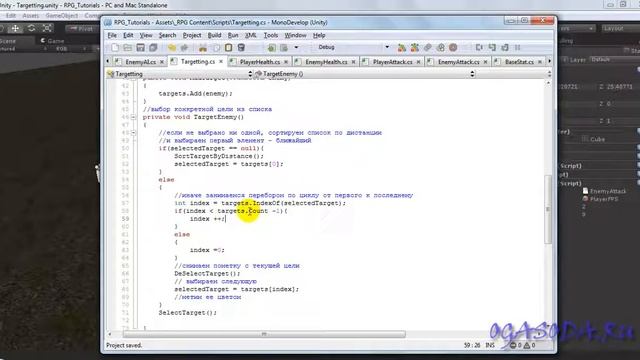Click the Debug start icon
Screen dimensions: 640x360
tap(415, 48)
